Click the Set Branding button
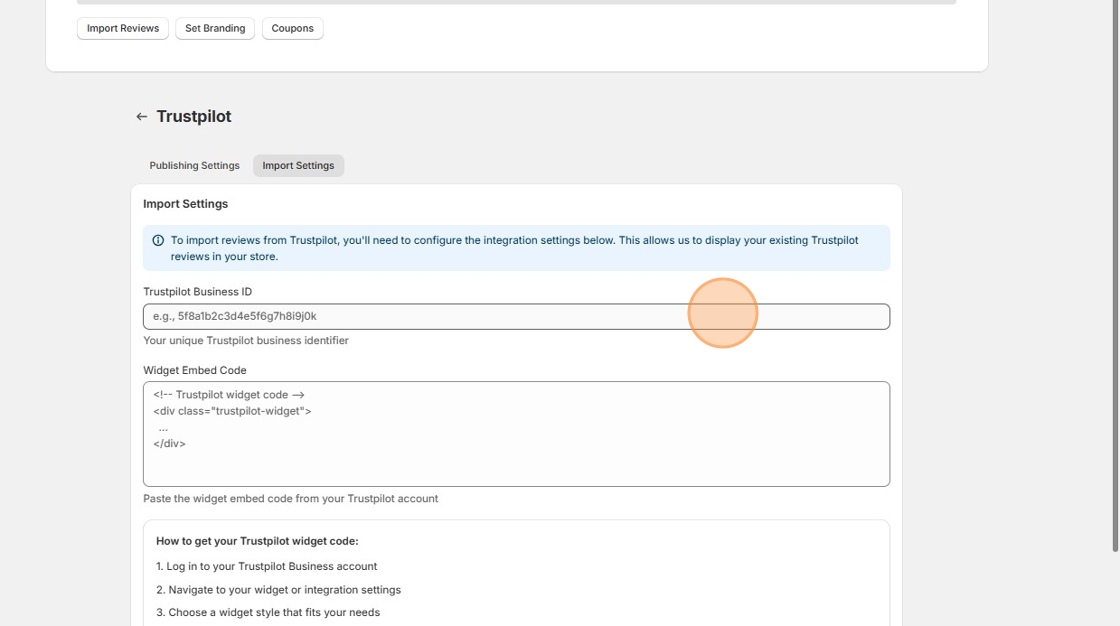Image resolution: width=1120 pixels, height=626 pixels. click(x=215, y=28)
